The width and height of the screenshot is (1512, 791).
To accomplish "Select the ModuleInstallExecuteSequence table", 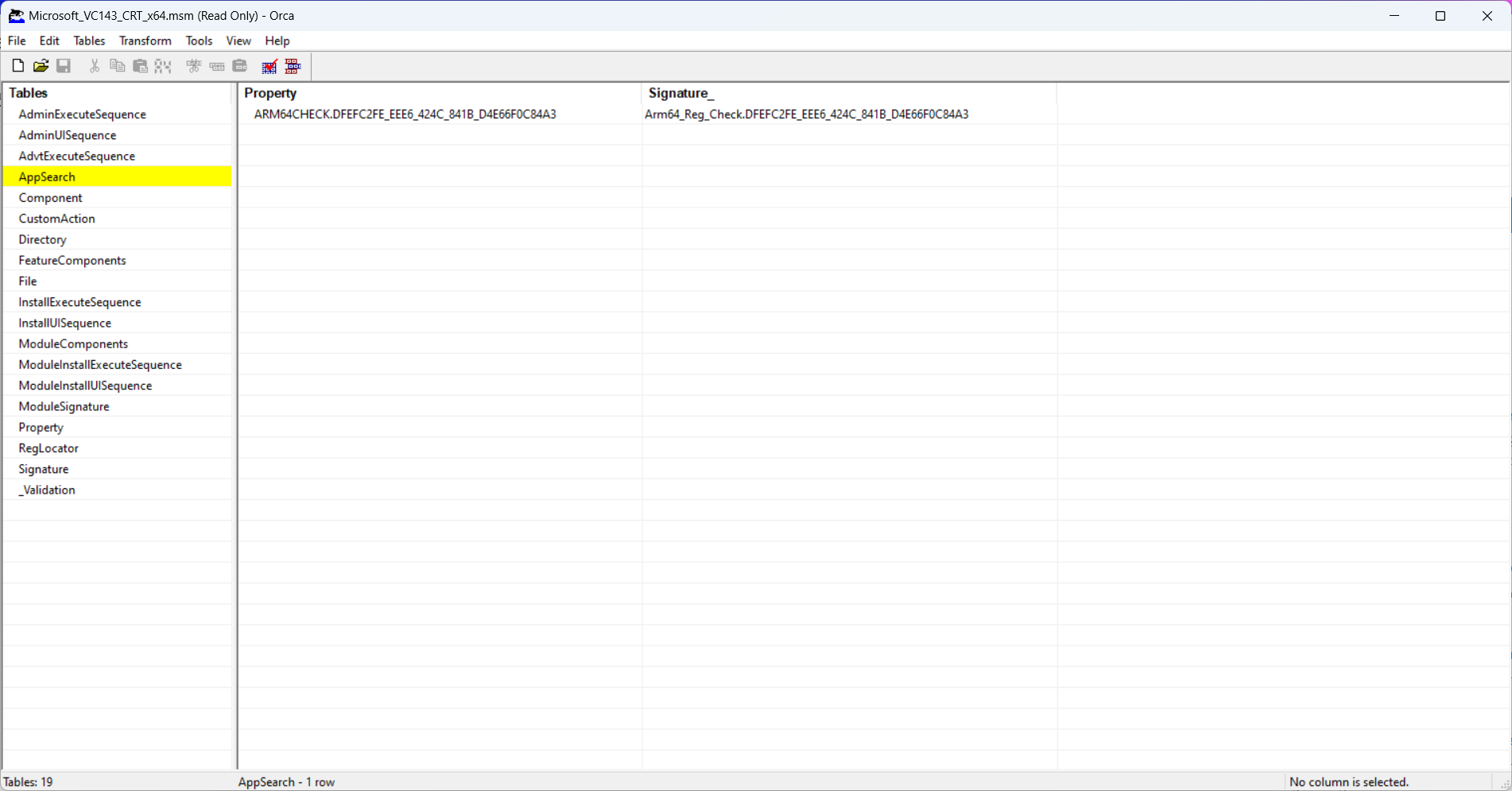I will coord(118,365).
